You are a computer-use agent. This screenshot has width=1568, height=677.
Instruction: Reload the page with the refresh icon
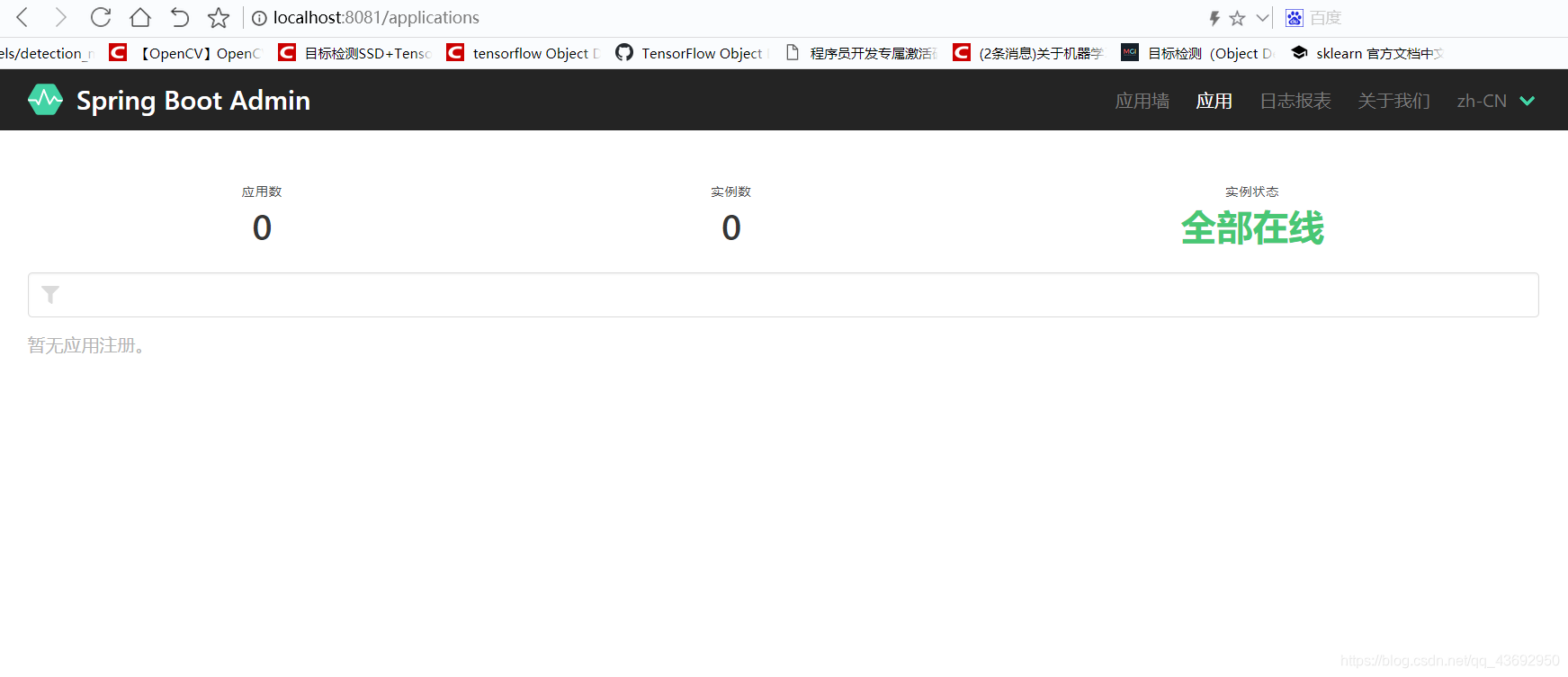101,17
